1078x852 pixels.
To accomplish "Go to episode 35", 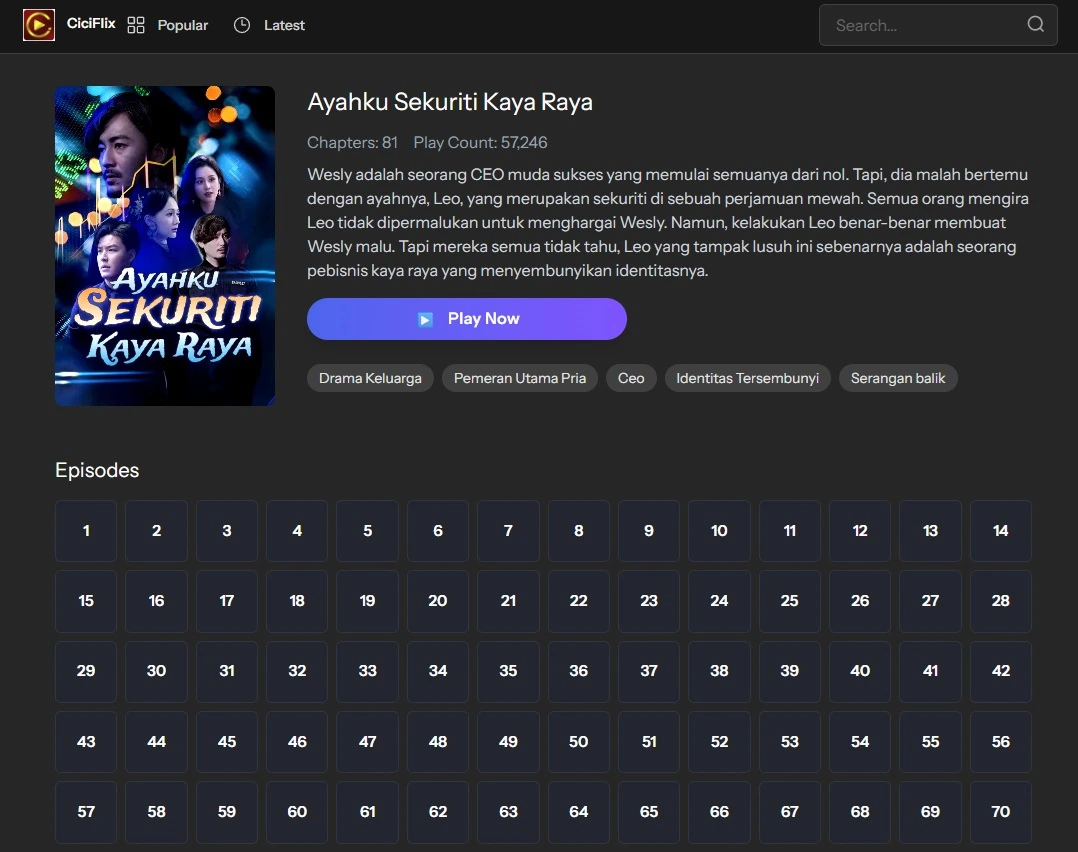I will pos(508,671).
